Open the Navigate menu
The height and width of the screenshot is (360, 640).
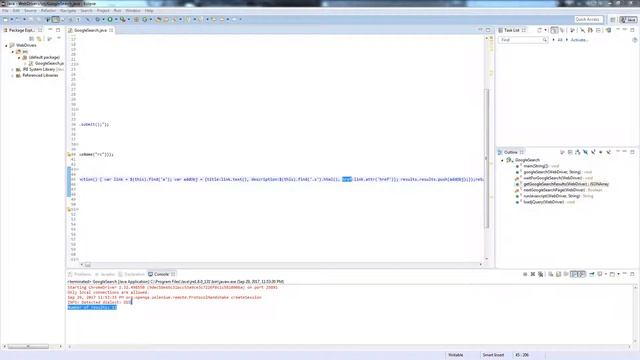68,11
